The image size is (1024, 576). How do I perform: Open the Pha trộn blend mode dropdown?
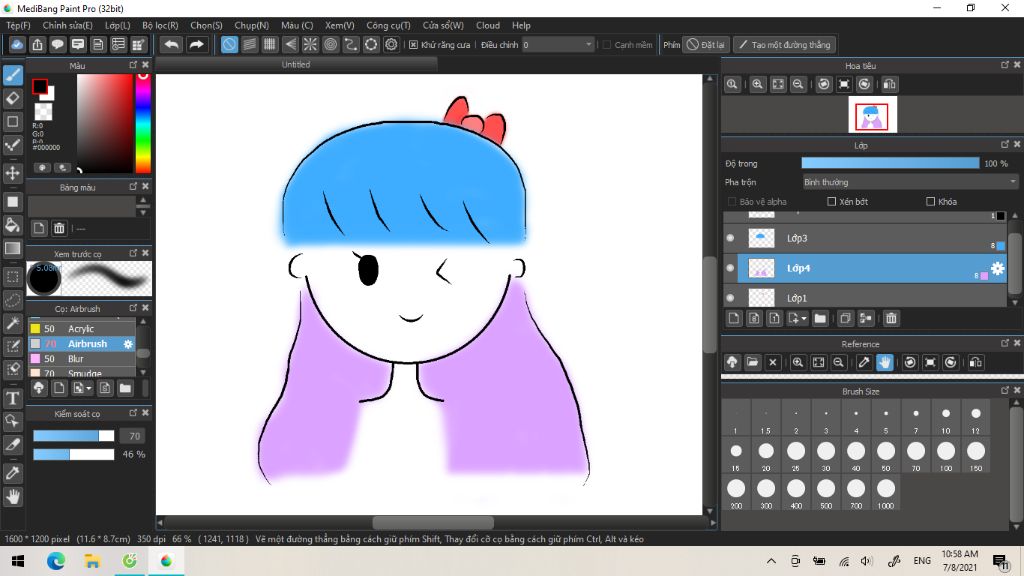coord(910,182)
